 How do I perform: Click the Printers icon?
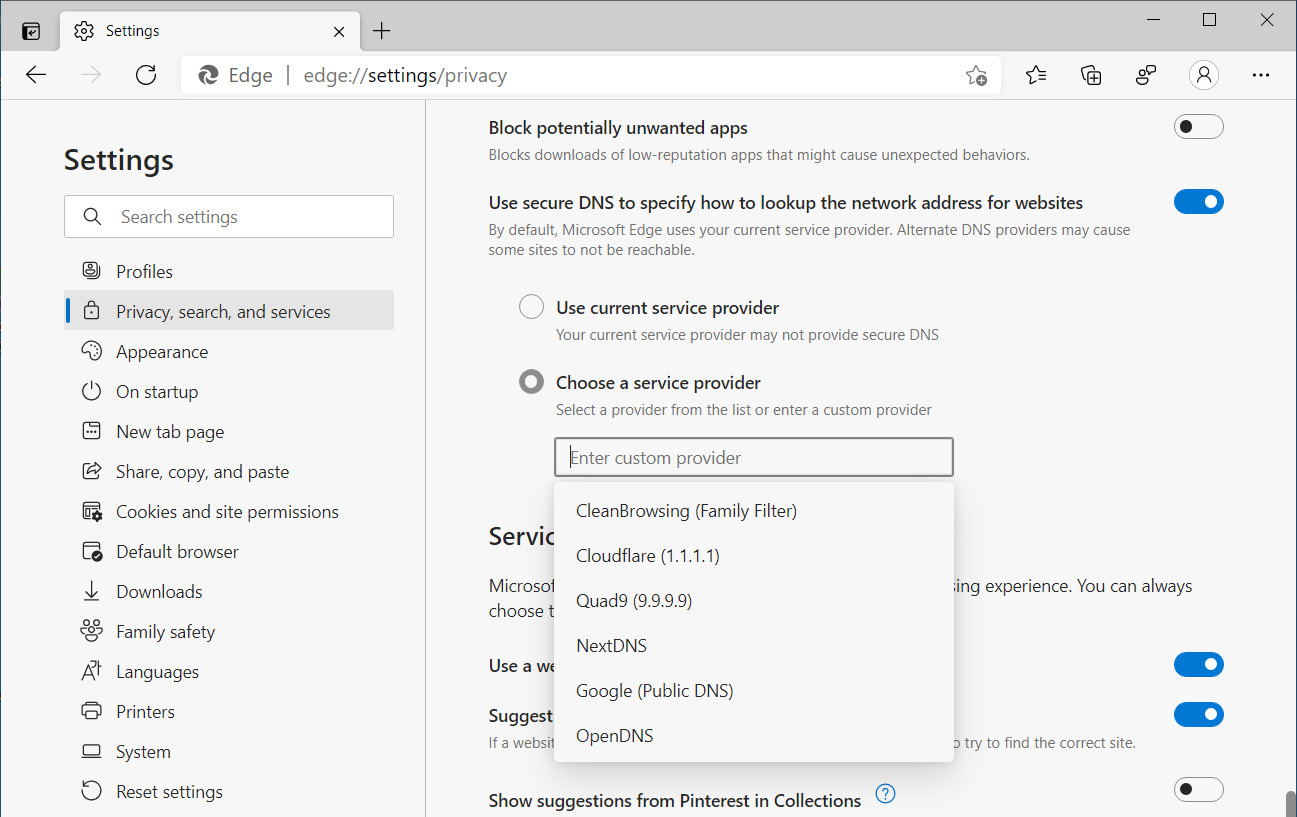[91, 711]
